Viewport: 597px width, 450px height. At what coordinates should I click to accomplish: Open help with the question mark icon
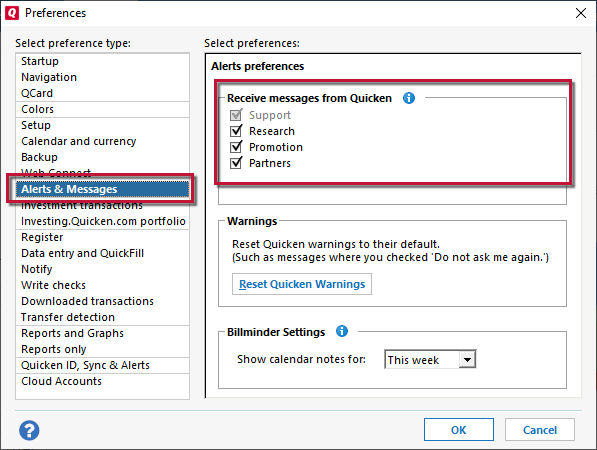coord(29,430)
